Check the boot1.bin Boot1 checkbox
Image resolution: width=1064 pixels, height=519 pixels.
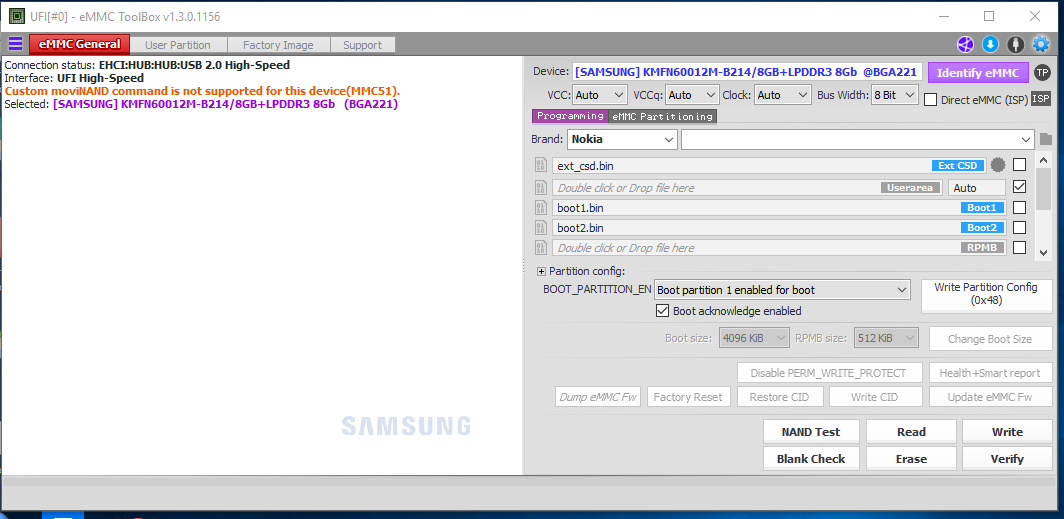(1019, 208)
